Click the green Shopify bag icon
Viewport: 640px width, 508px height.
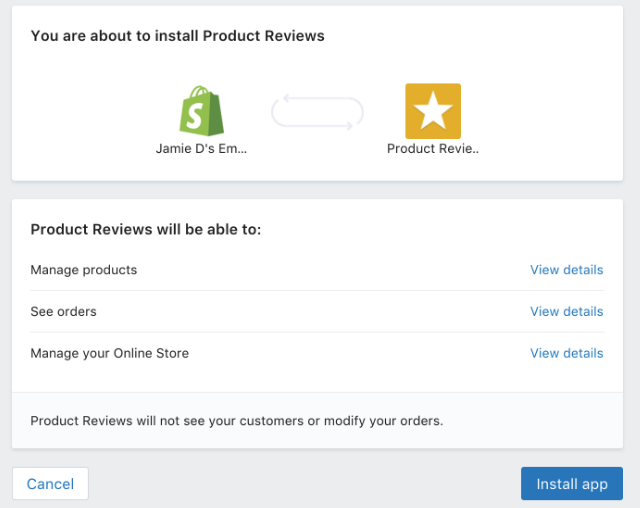coord(202,111)
